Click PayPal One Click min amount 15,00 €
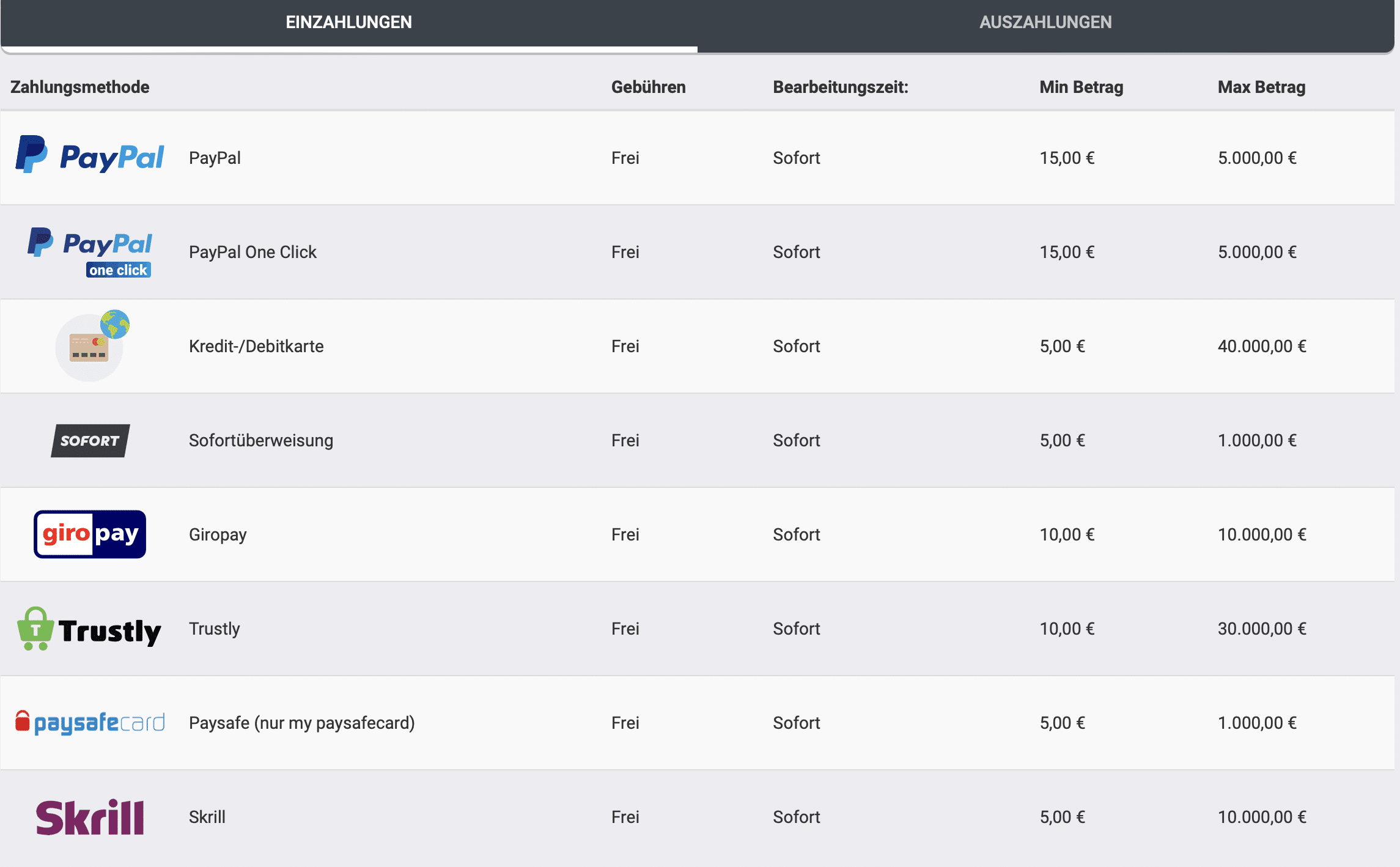The height and width of the screenshot is (867, 1400). click(x=1067, y=253)
